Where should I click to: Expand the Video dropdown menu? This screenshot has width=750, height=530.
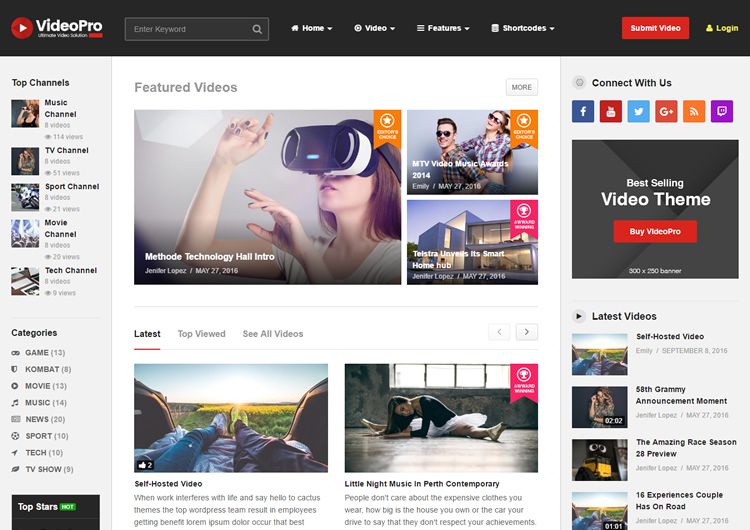pos(375,28)
